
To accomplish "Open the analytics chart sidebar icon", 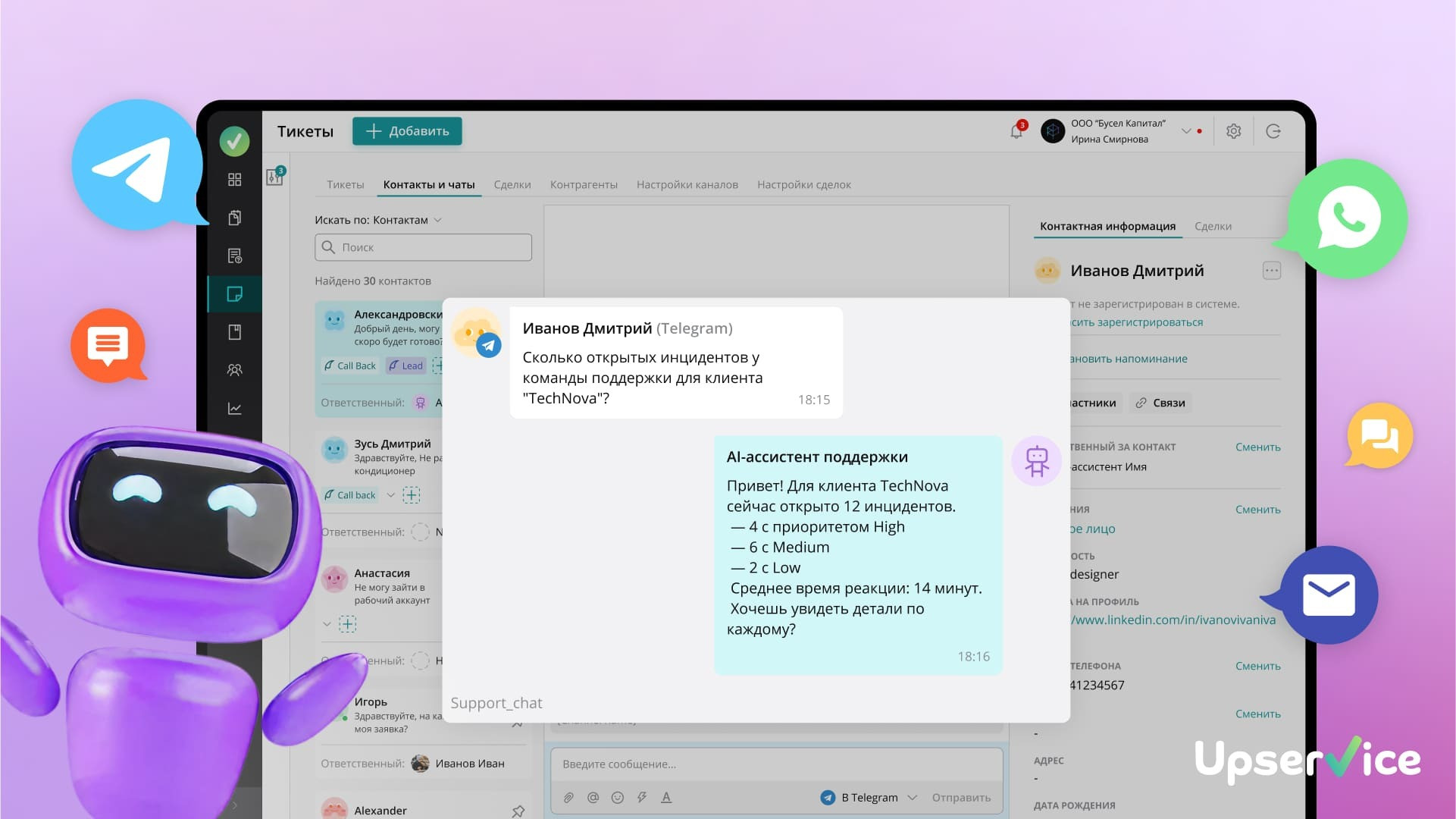I will 235,409.
